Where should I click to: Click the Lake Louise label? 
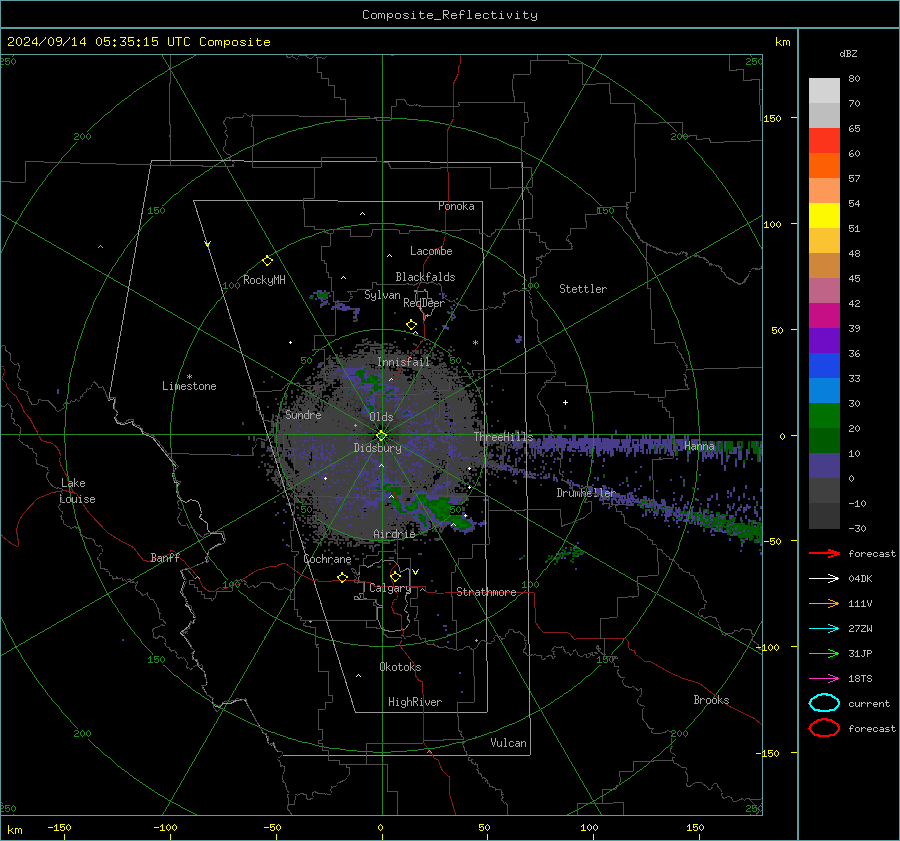click(x=77, y=491)
